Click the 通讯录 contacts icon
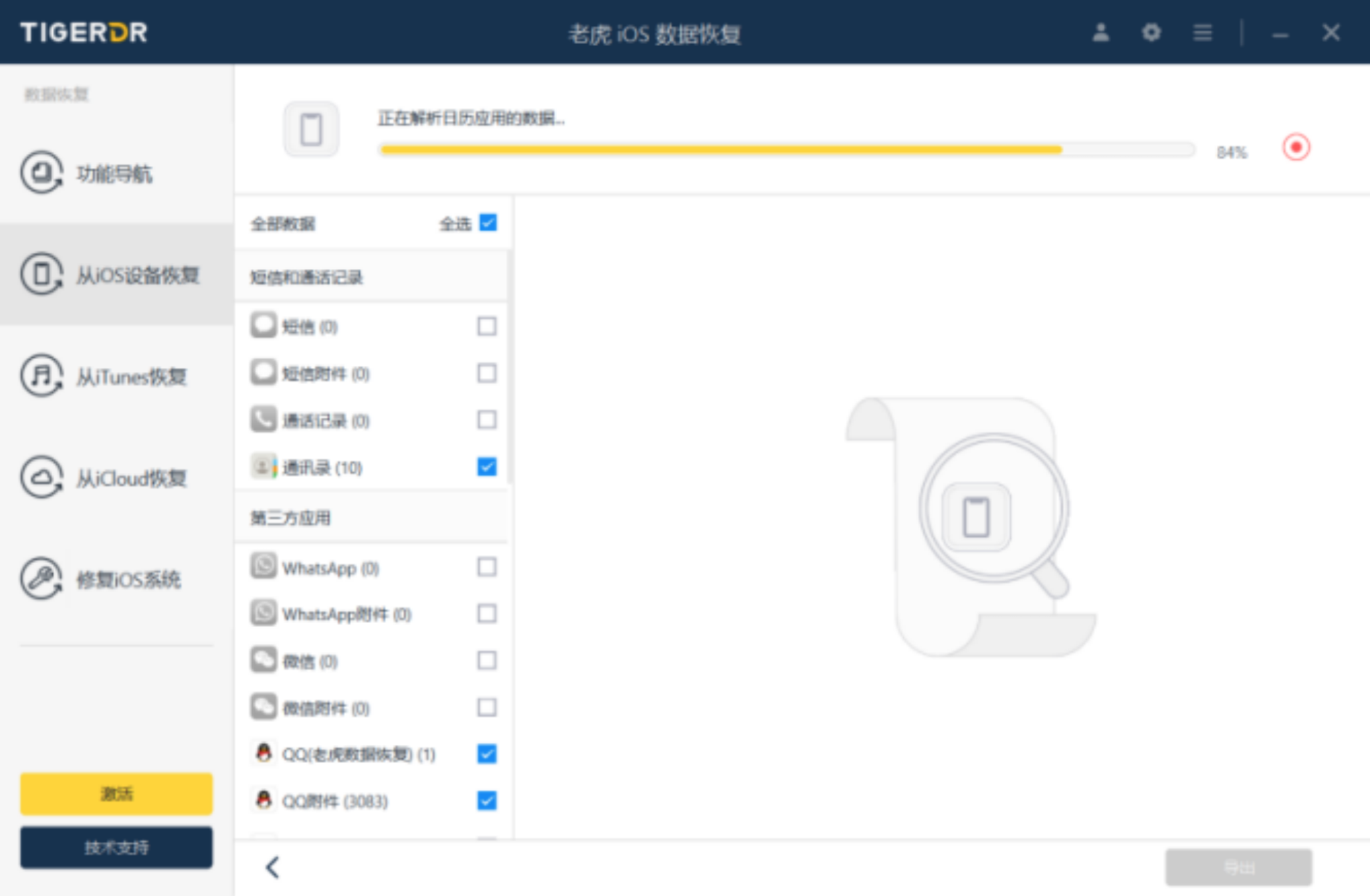The width and height of the screenshot is (1370, 896). [x=264, y=467]
